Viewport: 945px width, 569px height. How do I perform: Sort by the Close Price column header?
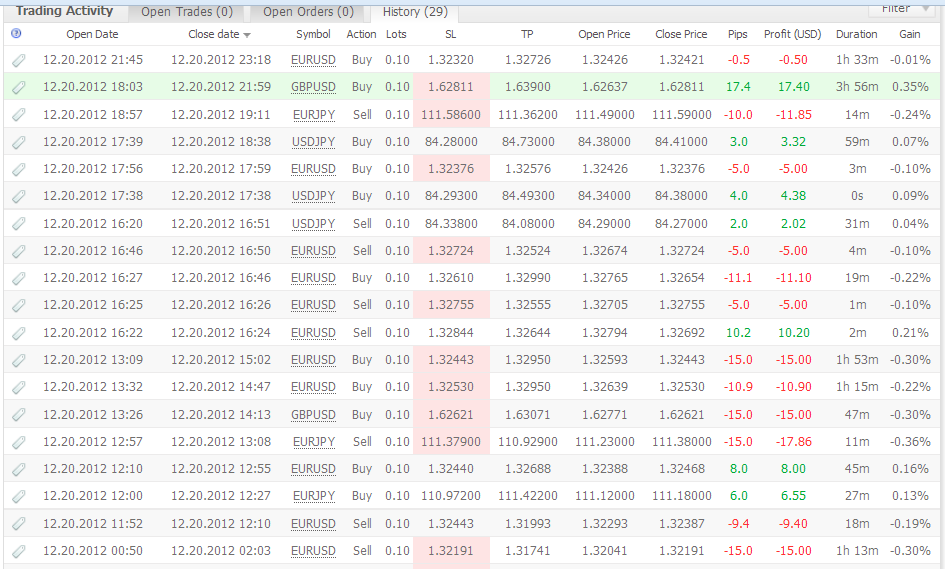point(682,34)
